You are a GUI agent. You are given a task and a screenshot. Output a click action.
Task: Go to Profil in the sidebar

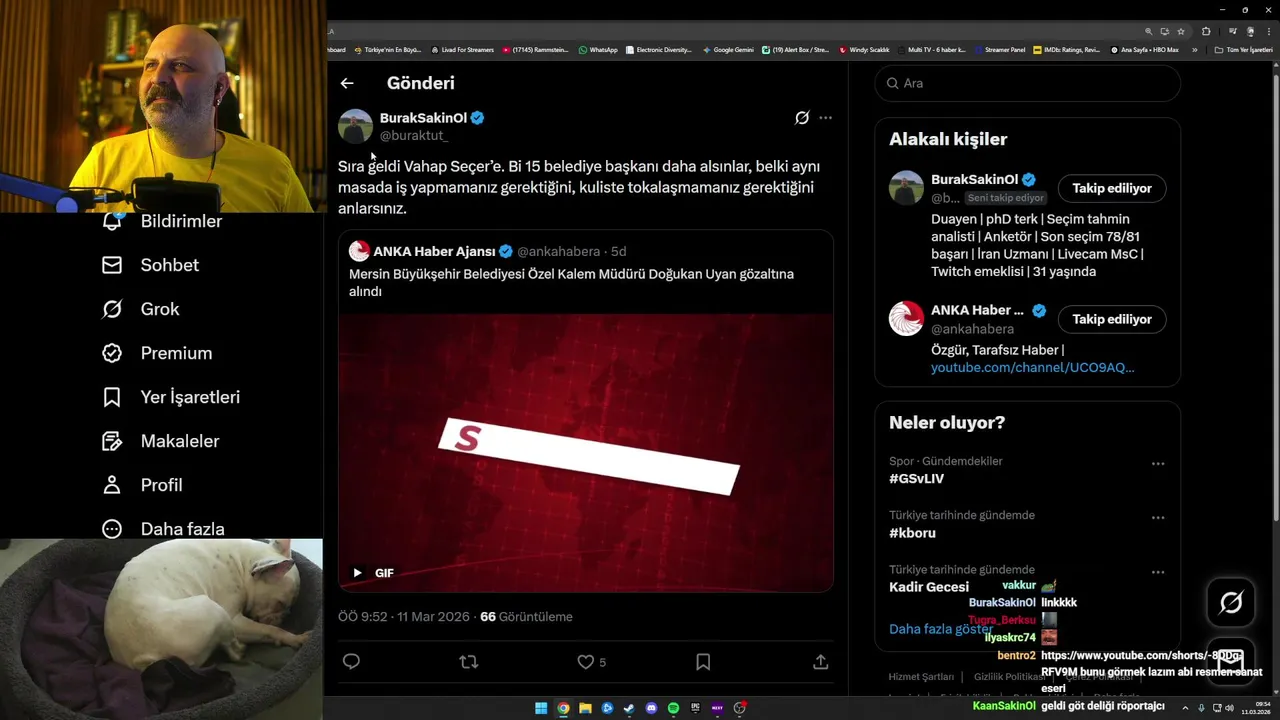[141, 485]
